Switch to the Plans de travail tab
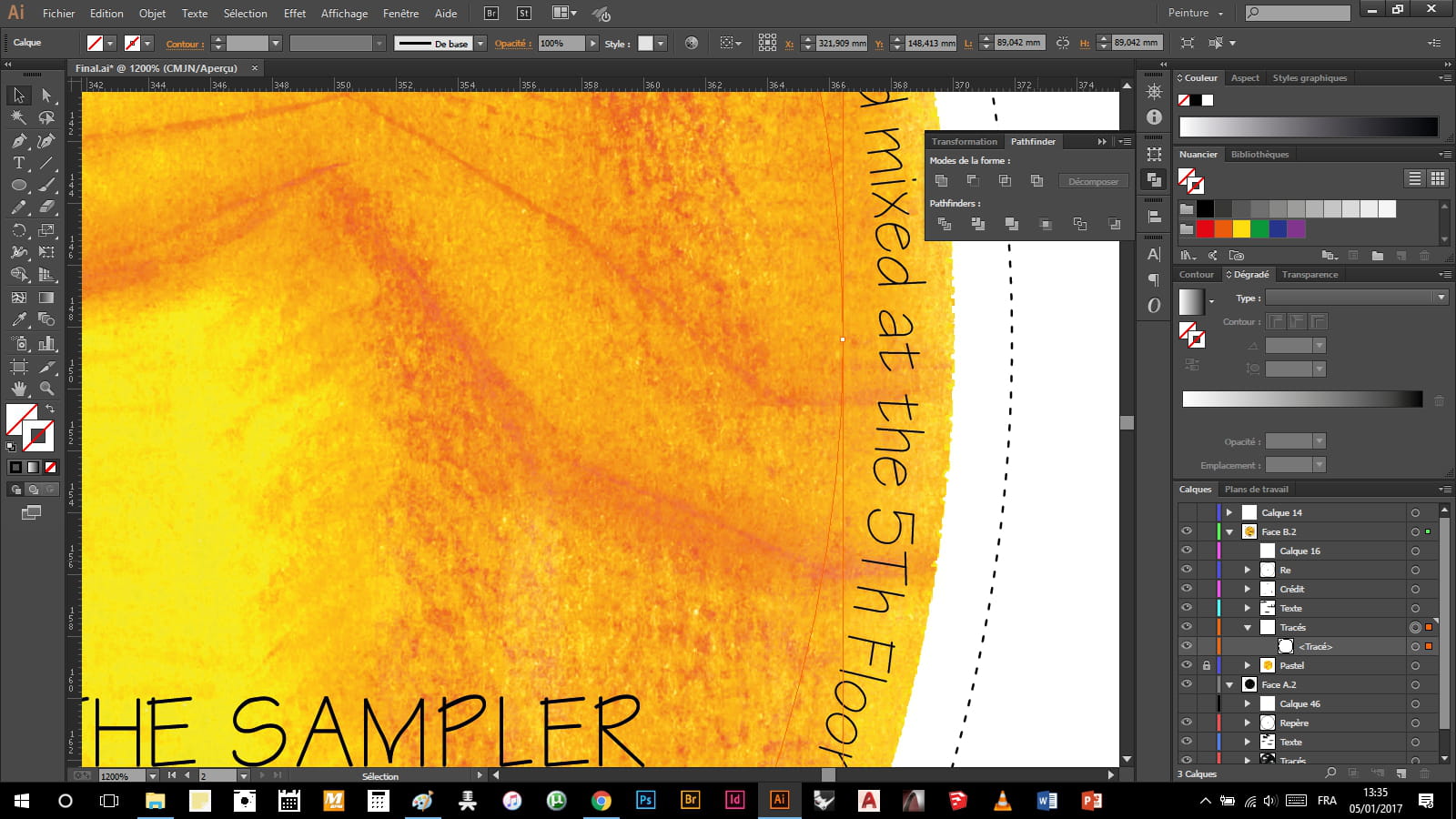The image size is (1456, 819). tap(1257, 490)
